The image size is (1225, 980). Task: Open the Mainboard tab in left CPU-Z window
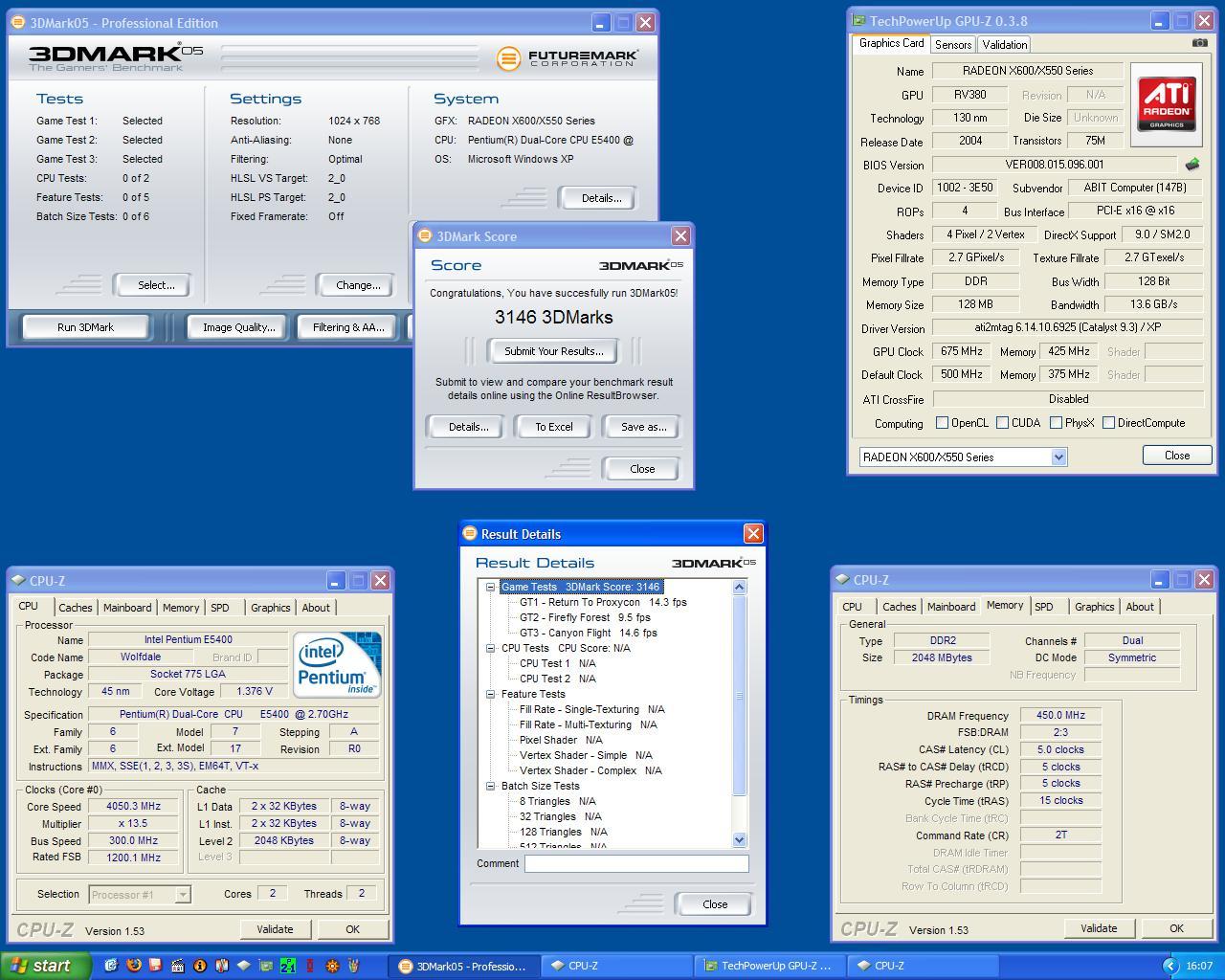127,608
